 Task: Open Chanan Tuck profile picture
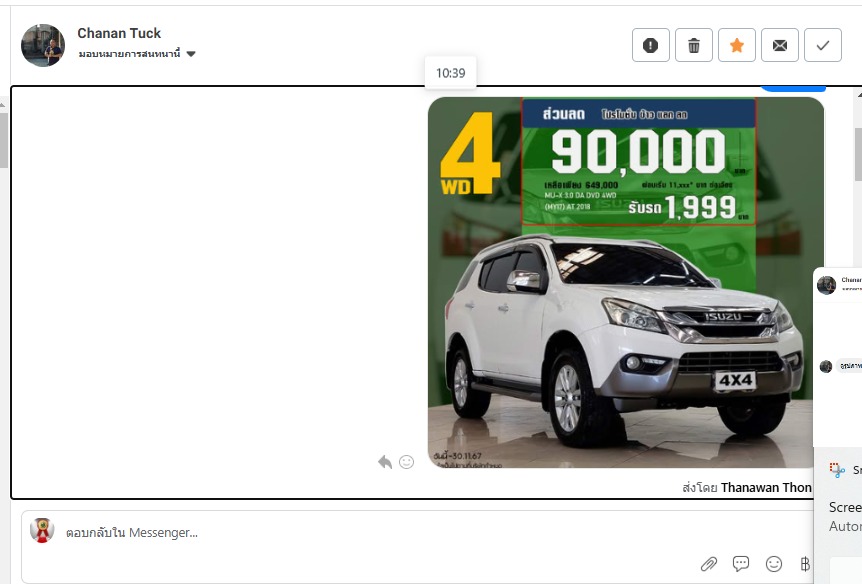(43, 45)
